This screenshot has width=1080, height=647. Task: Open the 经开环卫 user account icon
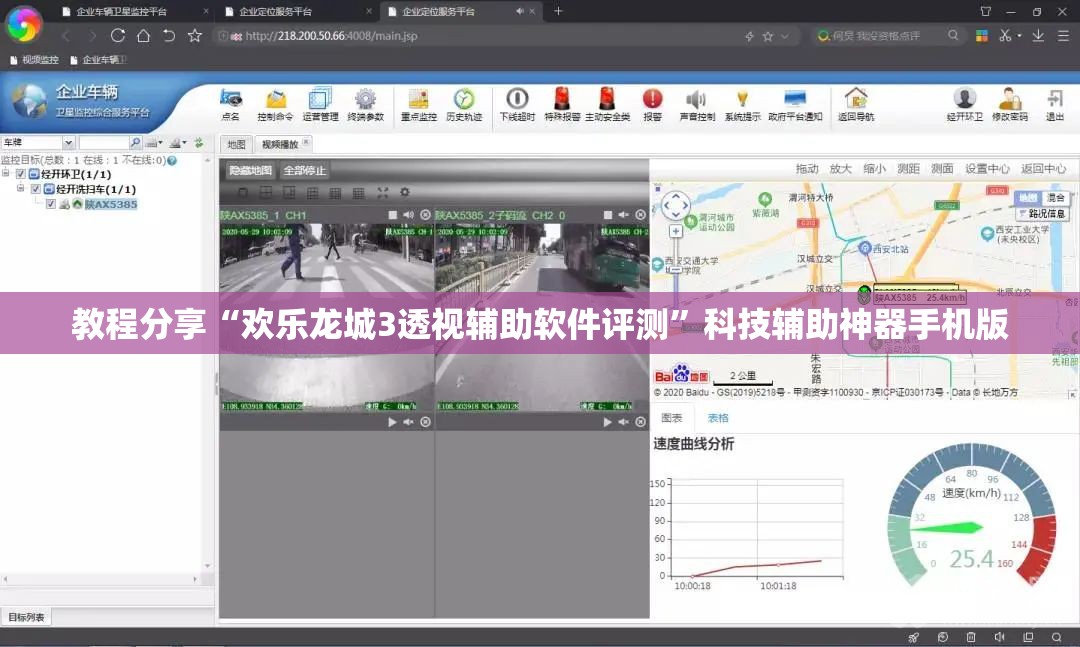point(965,105)
